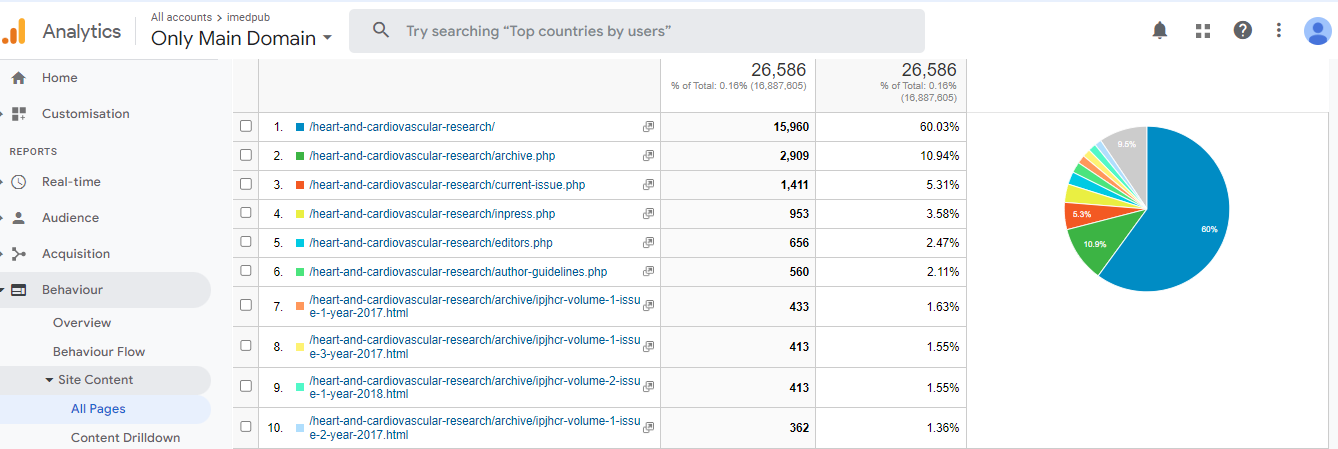Expand the Audience reports section
Screen dimensions: 1338x449
click(70, 218)
